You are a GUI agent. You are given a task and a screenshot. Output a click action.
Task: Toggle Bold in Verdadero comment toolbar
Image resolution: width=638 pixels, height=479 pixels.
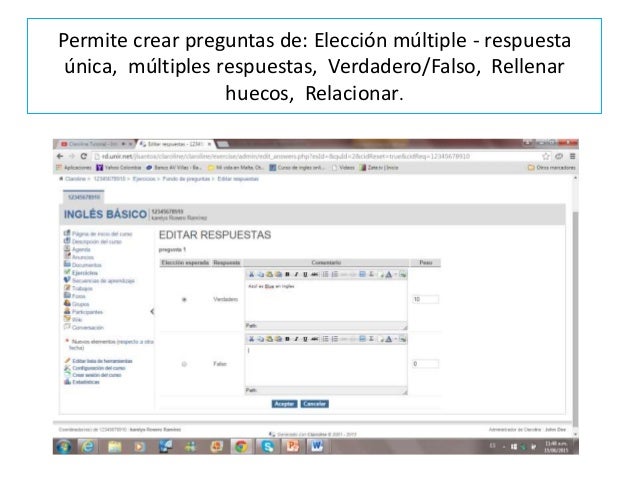287,275
